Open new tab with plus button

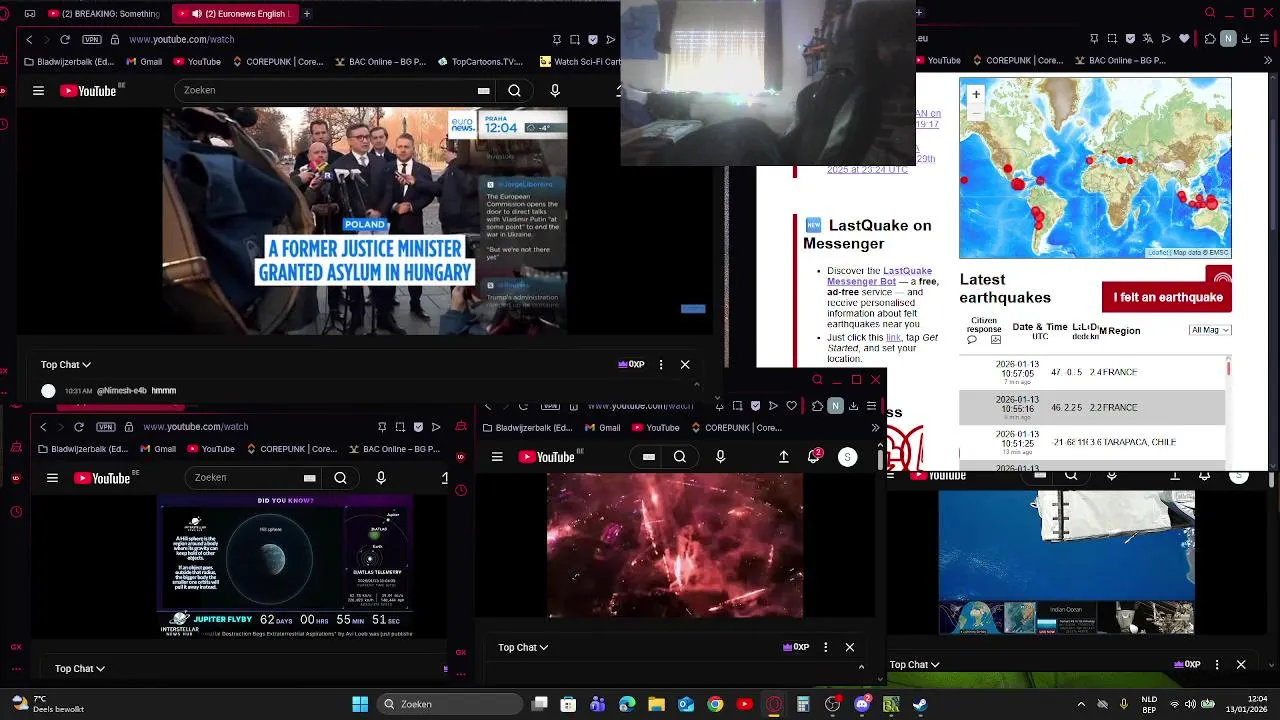point(307,14)
